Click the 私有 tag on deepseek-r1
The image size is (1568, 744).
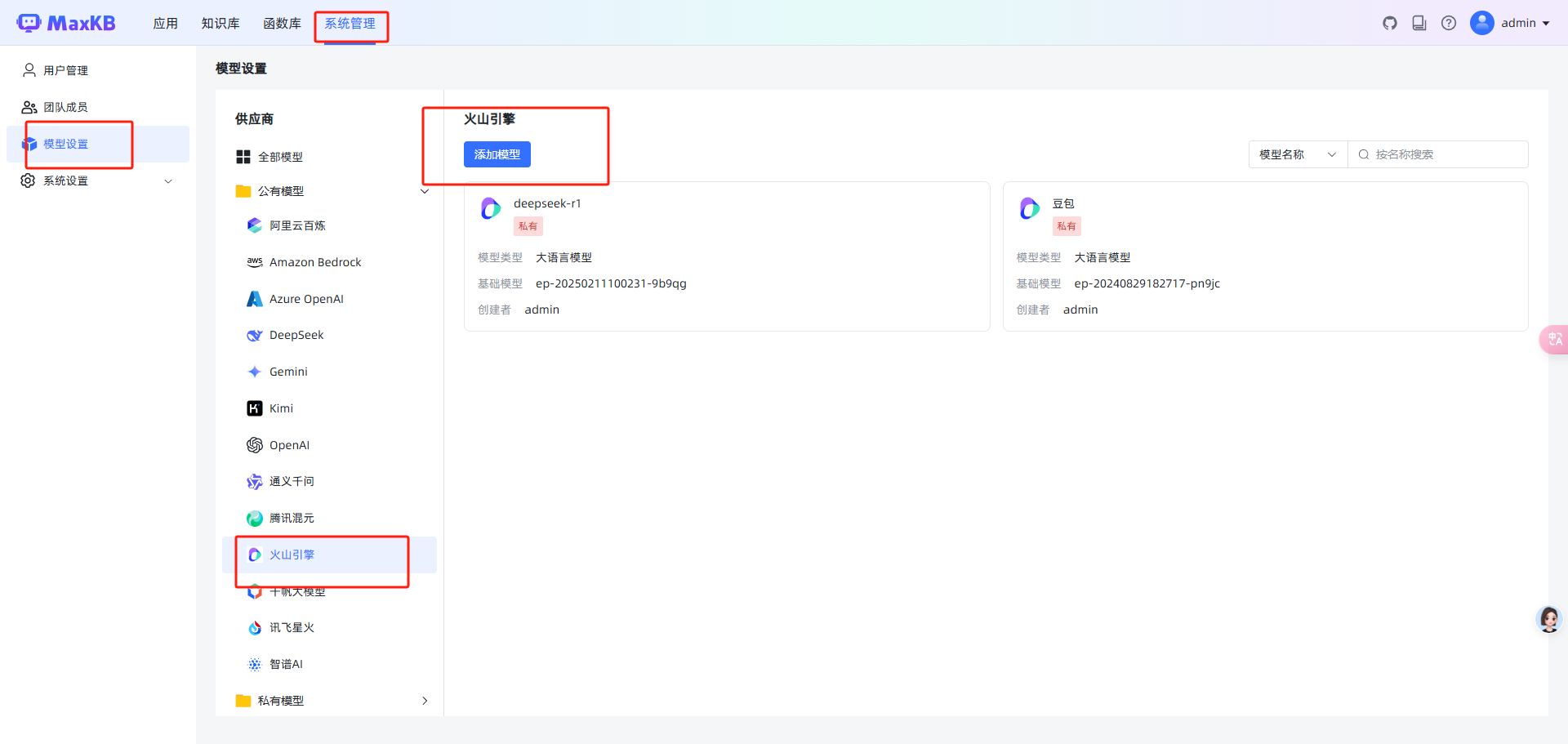pos(528,226)
